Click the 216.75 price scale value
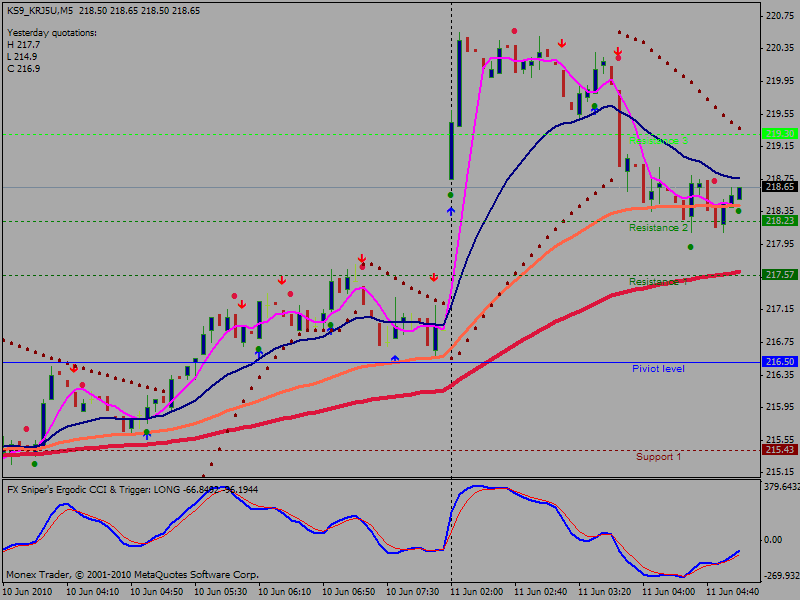This screenshot has width=800, height=600. tap(780, 341)
